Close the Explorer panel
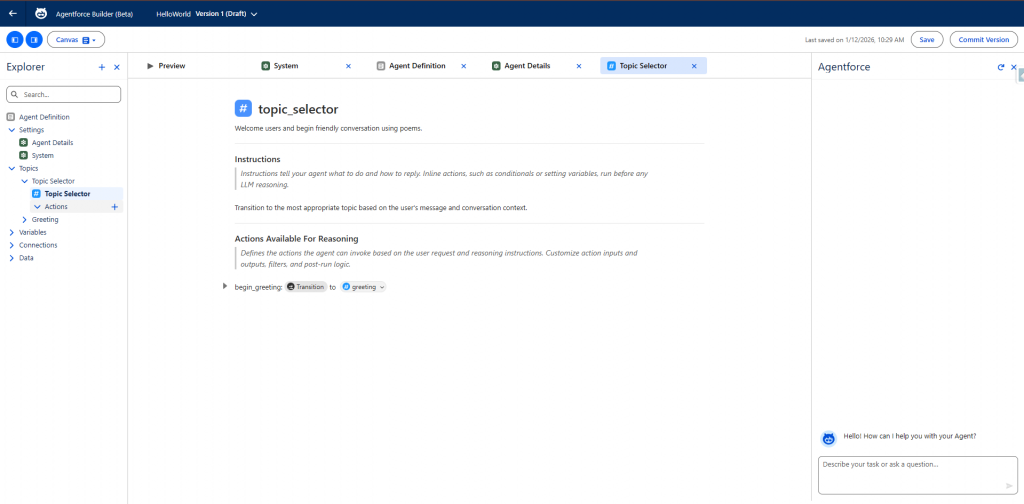 pos(117,67)
